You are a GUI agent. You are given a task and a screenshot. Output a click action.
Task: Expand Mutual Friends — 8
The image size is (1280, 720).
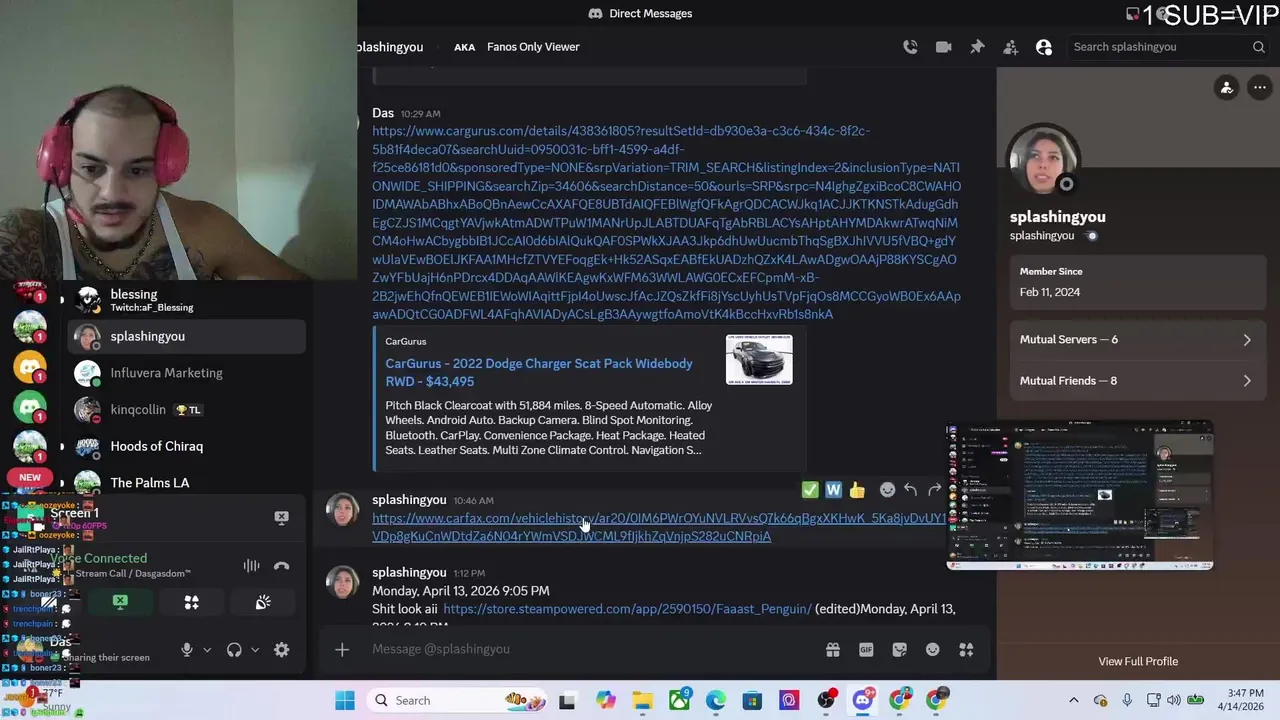point(1137,381)
